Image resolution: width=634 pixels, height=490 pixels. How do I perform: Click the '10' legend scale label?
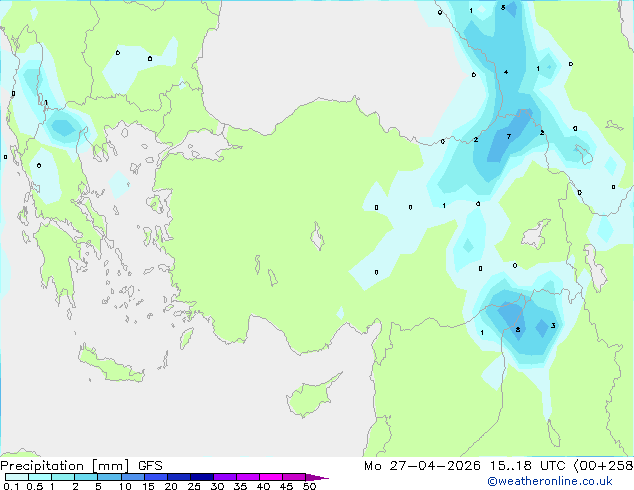pos(125,486)
